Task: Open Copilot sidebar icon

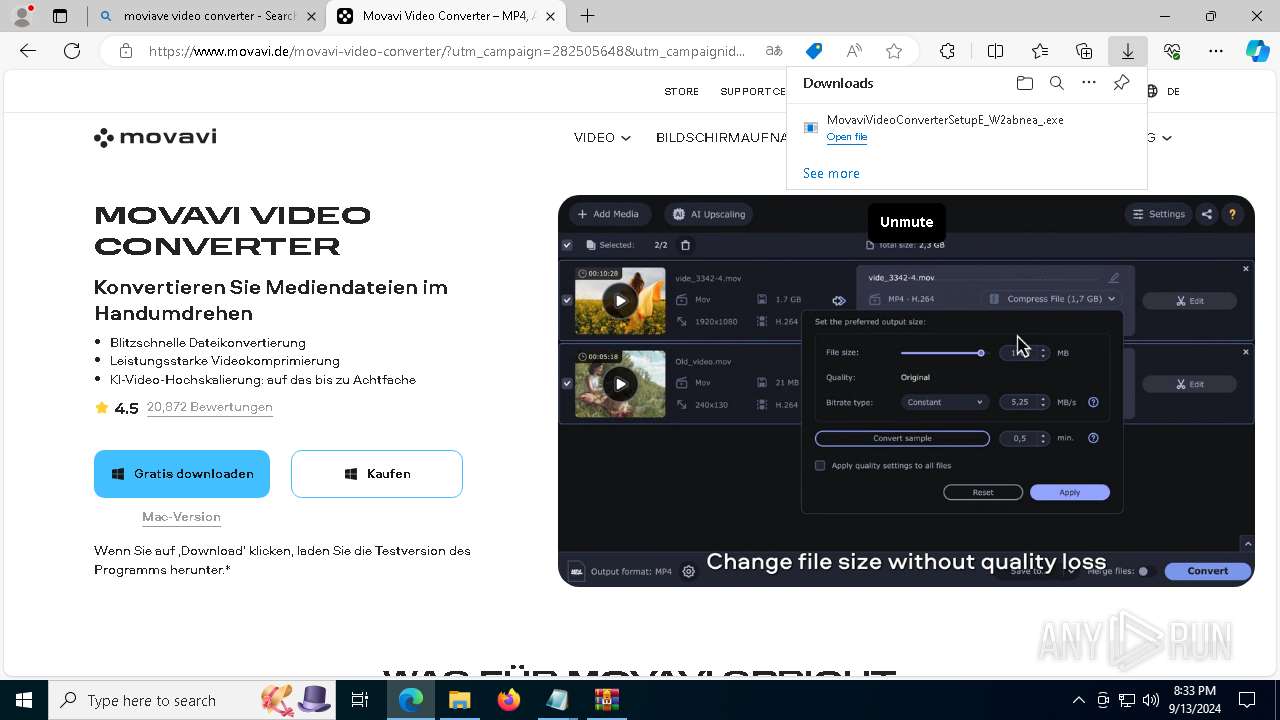Action: pos(1257,51)
